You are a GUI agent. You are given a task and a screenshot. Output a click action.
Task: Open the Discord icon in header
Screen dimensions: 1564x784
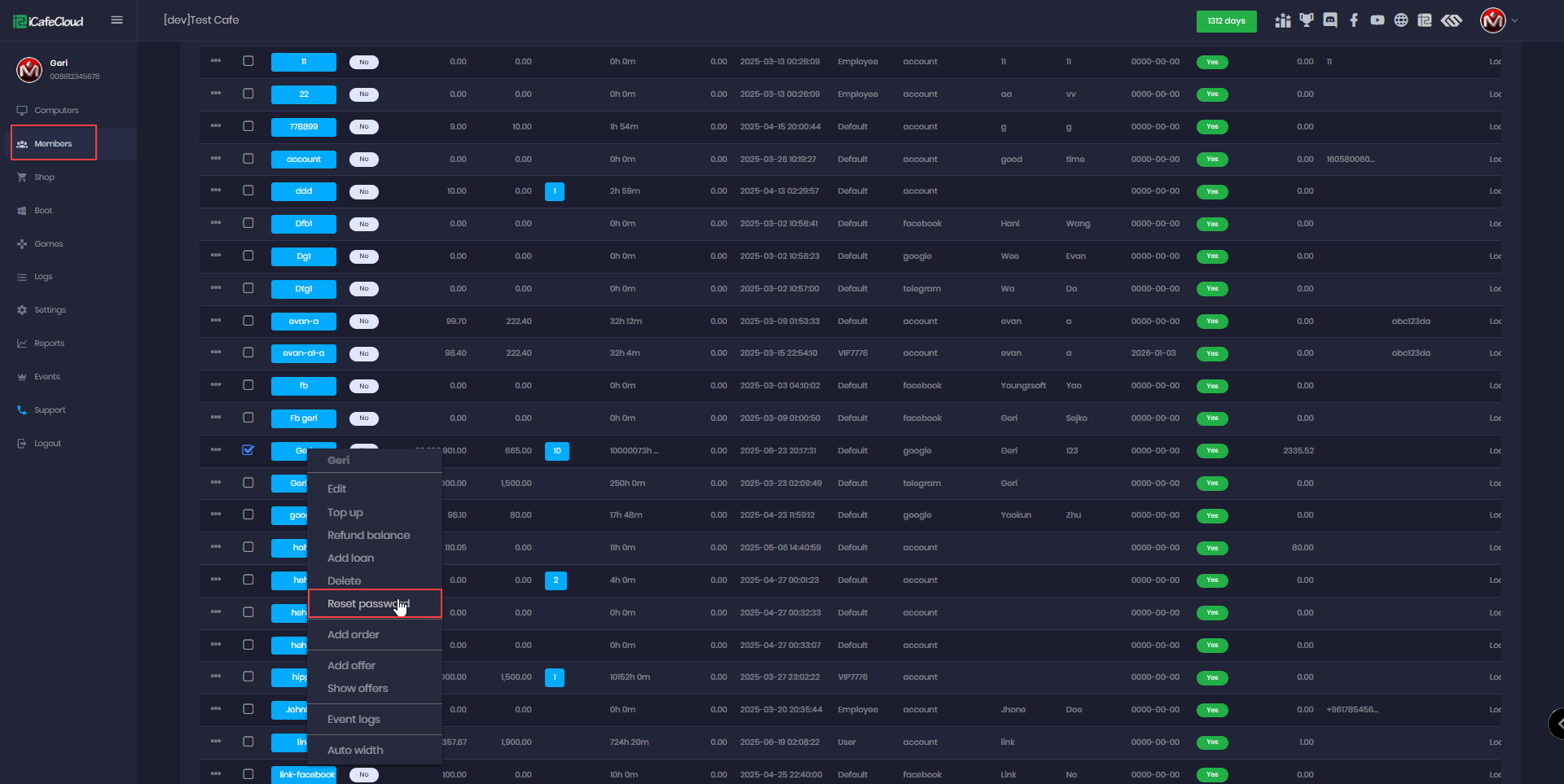1330,20
